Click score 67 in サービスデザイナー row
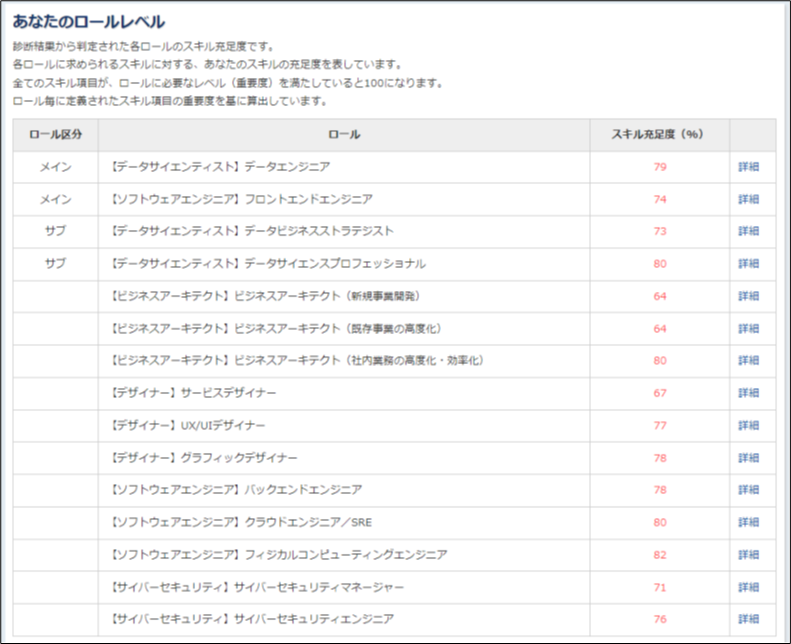This screenshot has height=644, width=791. click(x=660, y=393)
